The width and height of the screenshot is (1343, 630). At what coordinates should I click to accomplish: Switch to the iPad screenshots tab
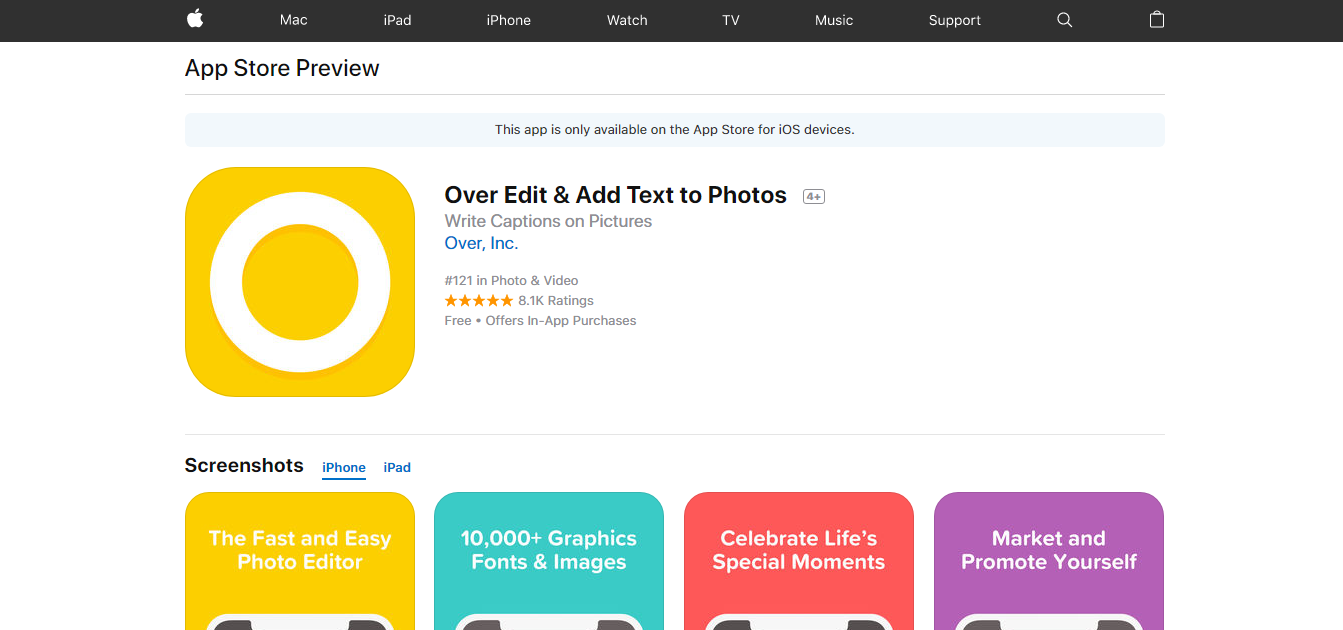pyautogui.click(x=397, y=467)
